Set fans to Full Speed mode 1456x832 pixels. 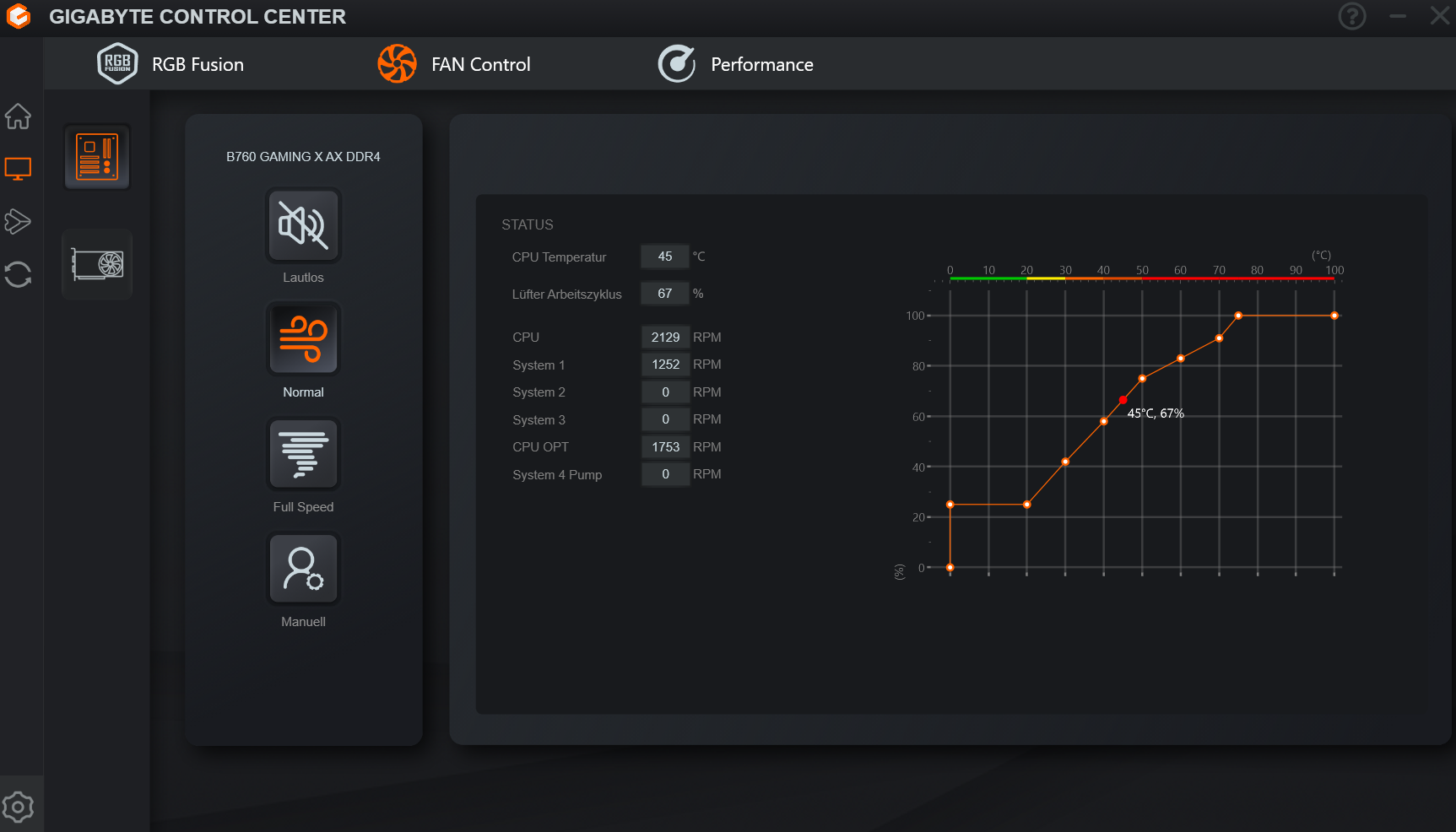[x=303, y=454]
